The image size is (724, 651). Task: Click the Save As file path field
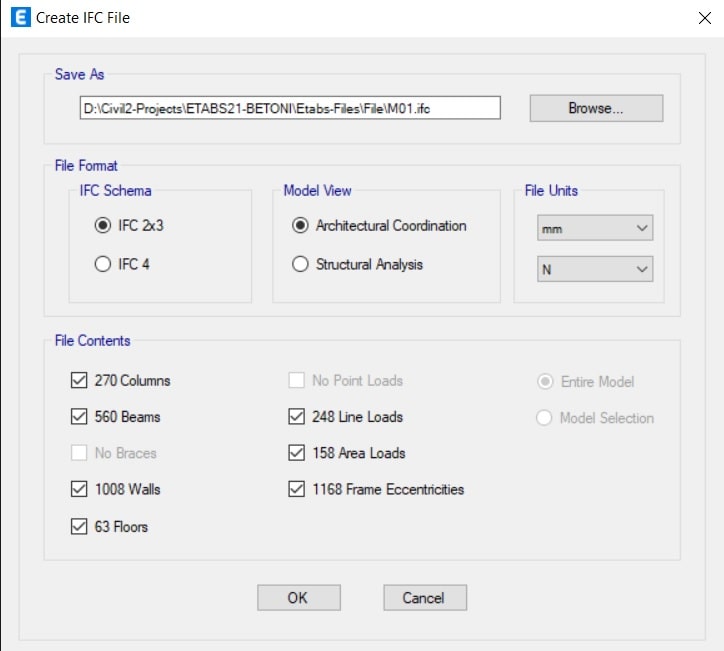coord(289,108)
